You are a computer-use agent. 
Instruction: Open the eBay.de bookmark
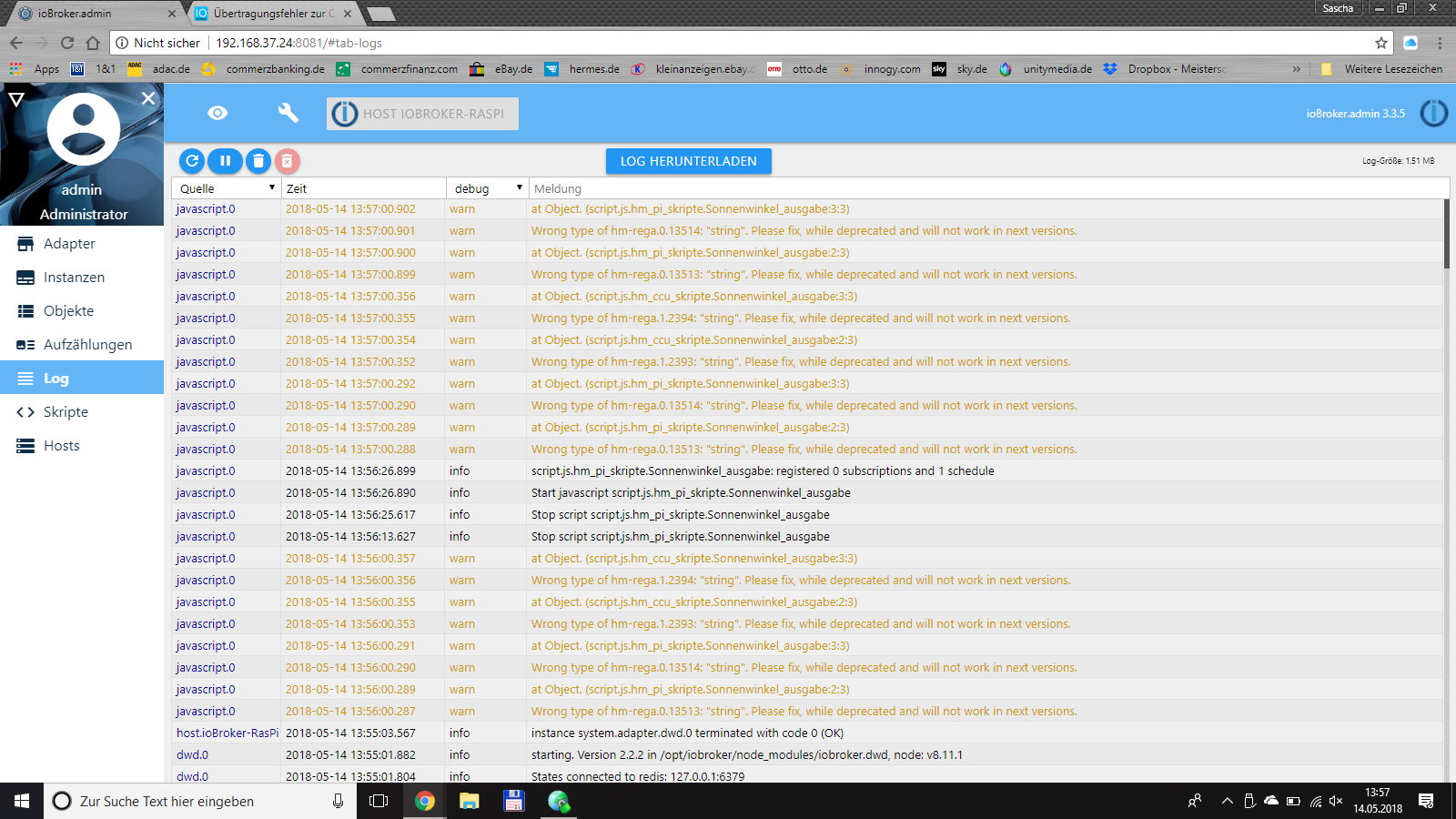click(501, 69)
